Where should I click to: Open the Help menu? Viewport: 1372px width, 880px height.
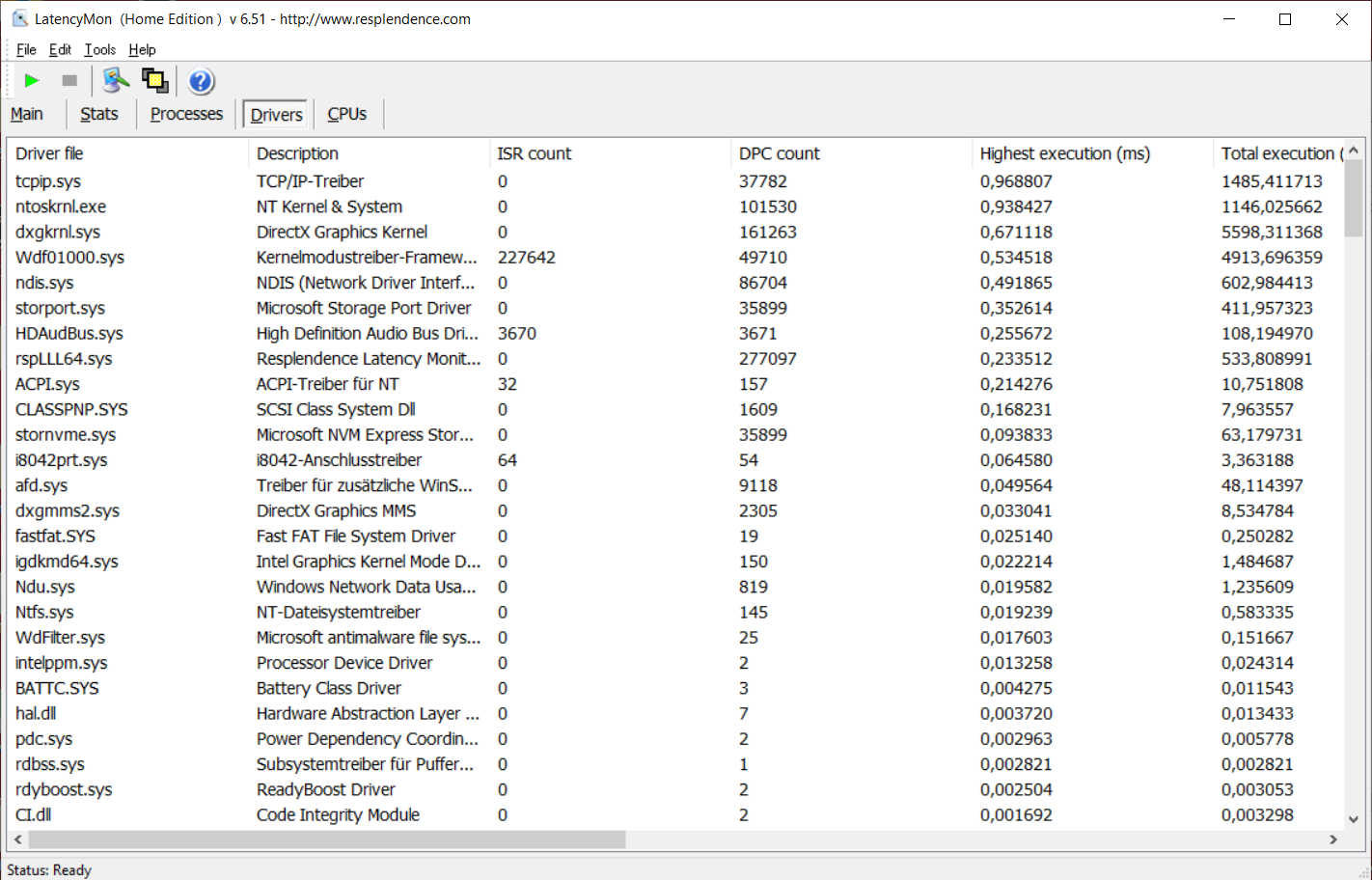(x=142, y=50)
